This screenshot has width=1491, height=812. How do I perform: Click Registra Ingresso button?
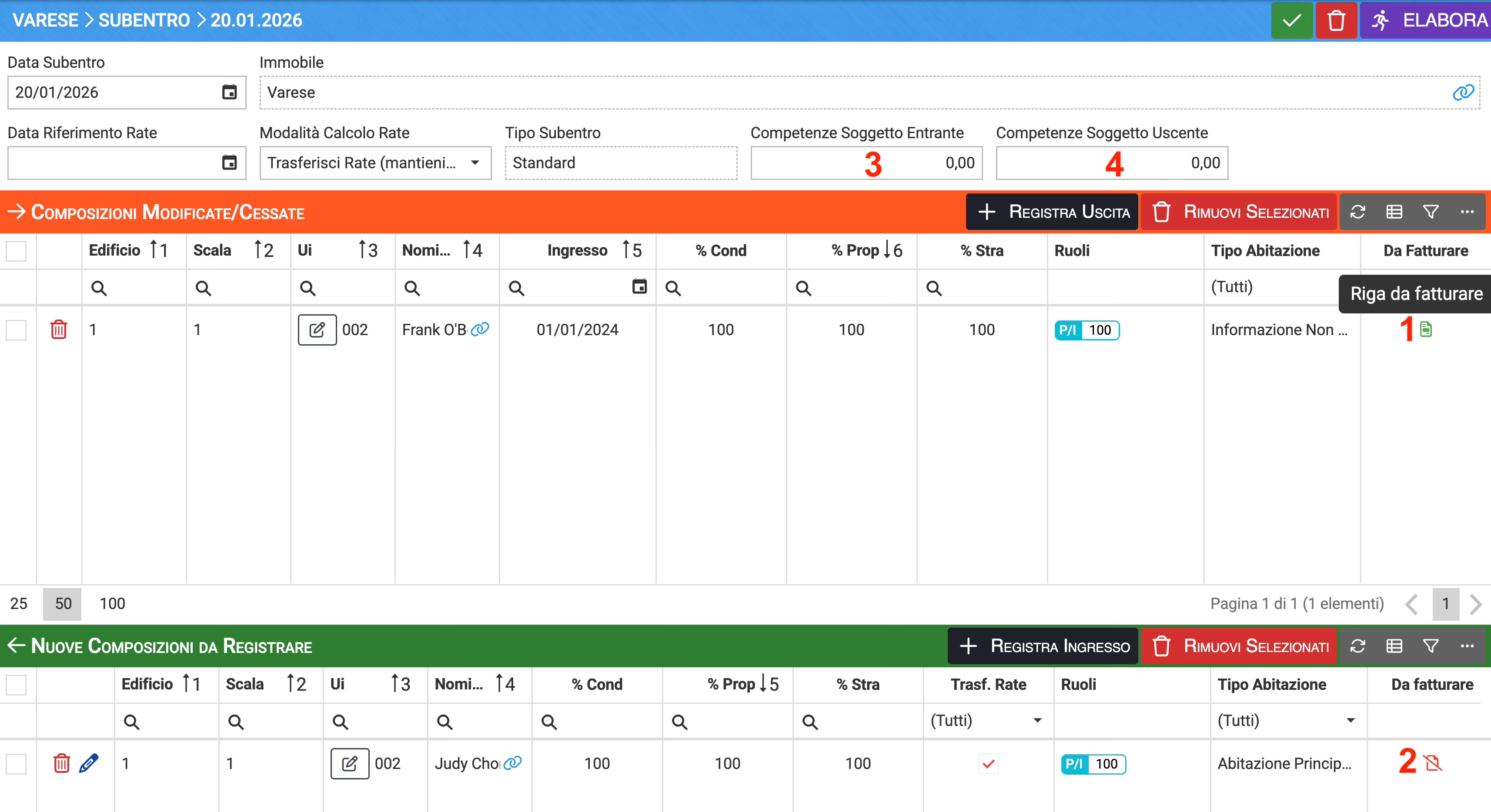[1043, 646]
